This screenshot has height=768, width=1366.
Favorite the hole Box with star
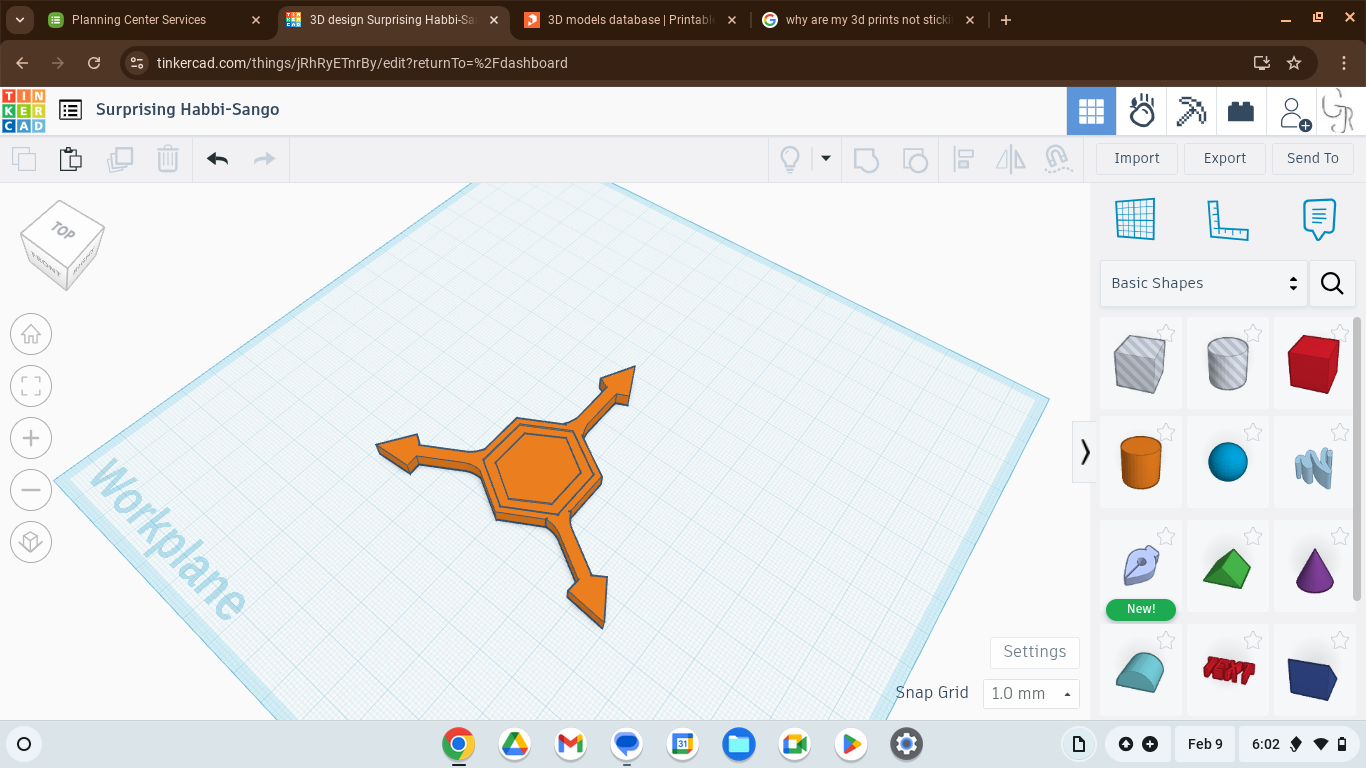(1166, 333)
